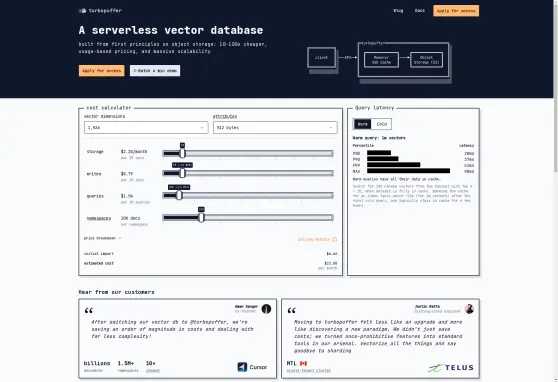This screenshot has height=382, width=558.
Task: Click the 'Query latency' panel title
Action: 374,108
